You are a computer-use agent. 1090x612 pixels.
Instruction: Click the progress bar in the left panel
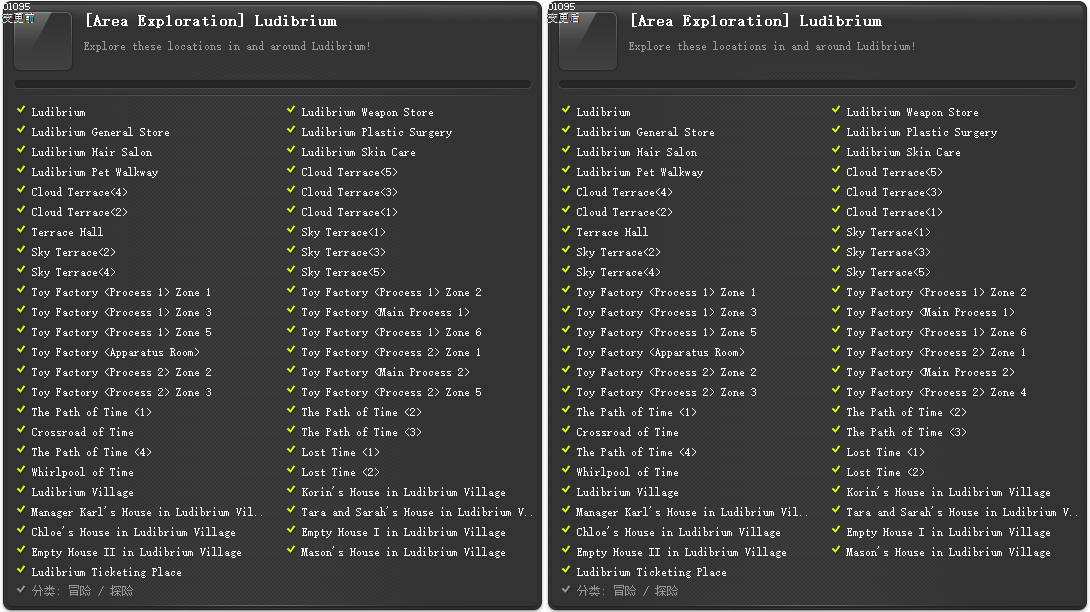[272, 85]
